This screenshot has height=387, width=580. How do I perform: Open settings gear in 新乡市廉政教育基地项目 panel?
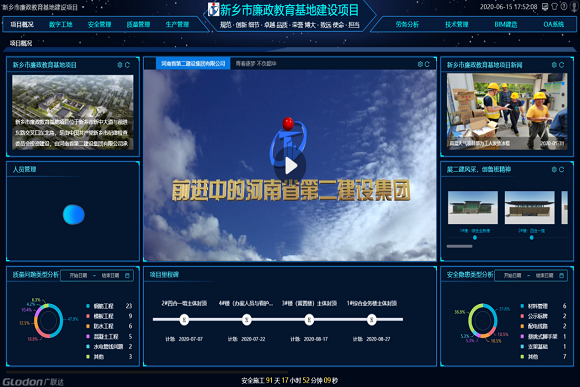(x=120, y=65)
